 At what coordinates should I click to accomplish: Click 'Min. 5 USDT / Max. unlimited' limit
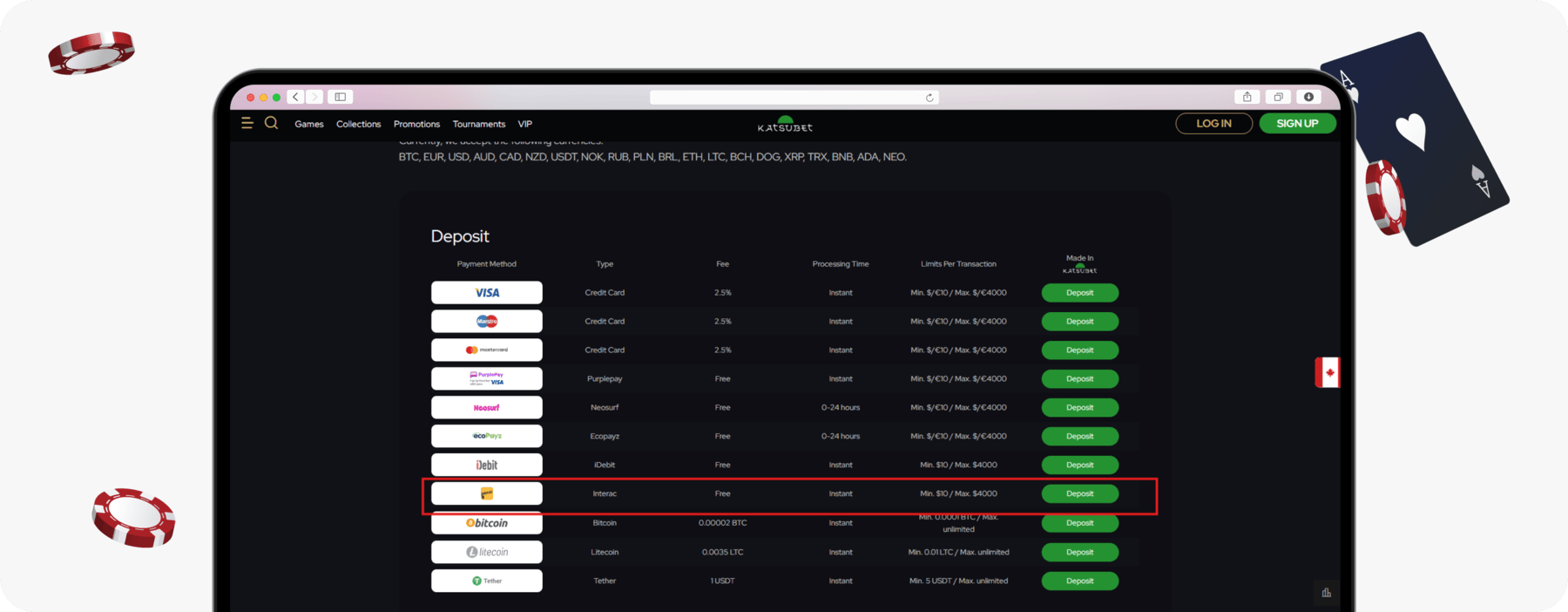(958, 581)
